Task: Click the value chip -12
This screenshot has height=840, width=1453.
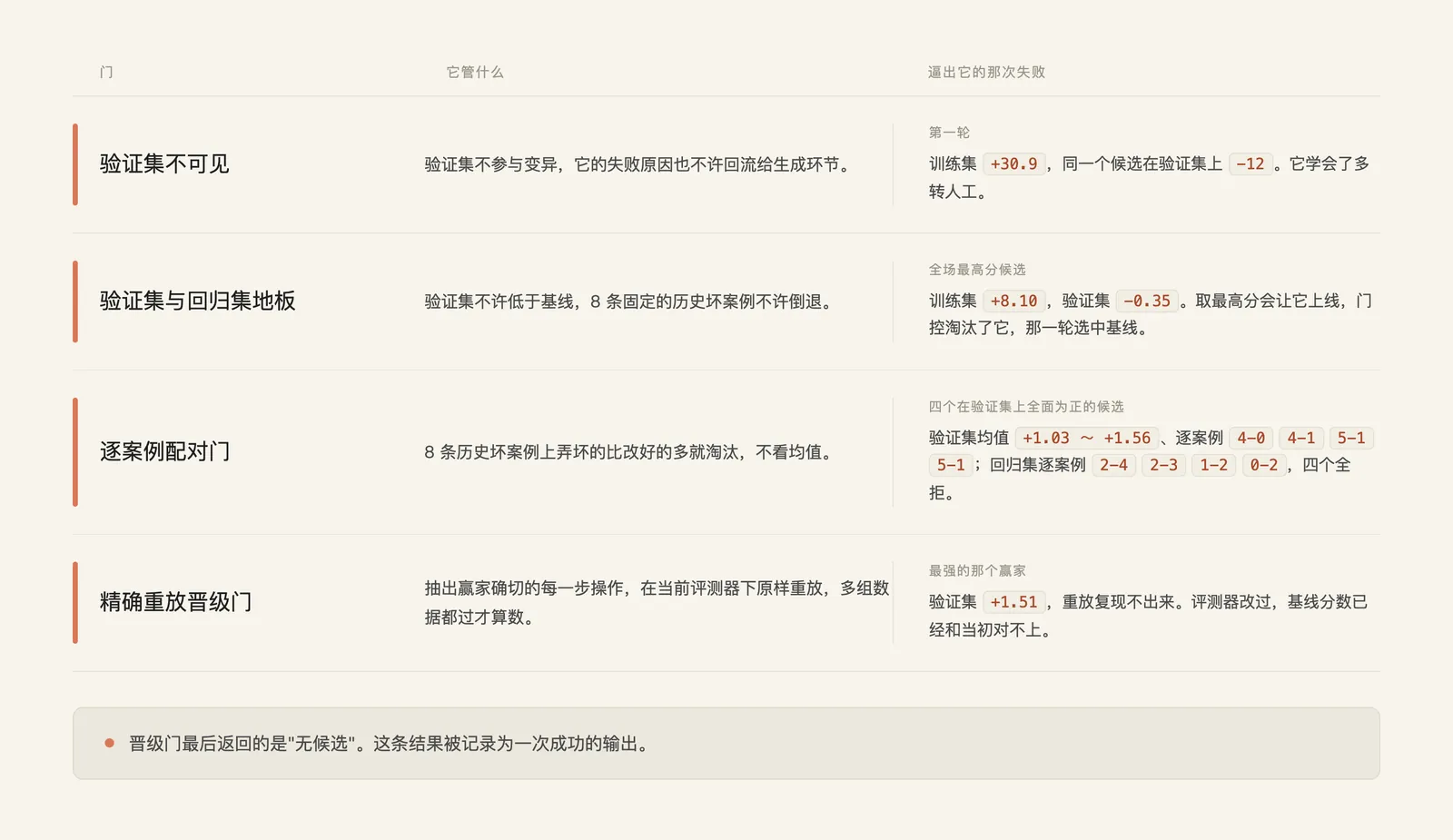Action: click(1250, 164)
